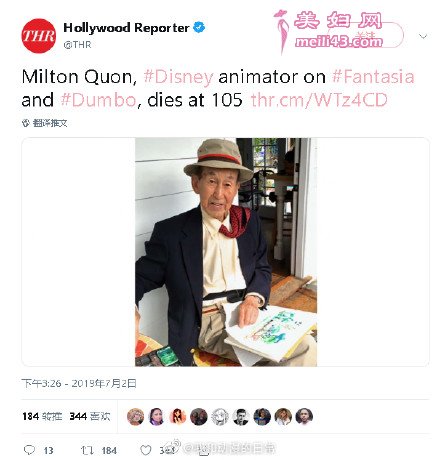View the 344 likes list
This screenshot has width=440, height=460.
click(90, 416)
